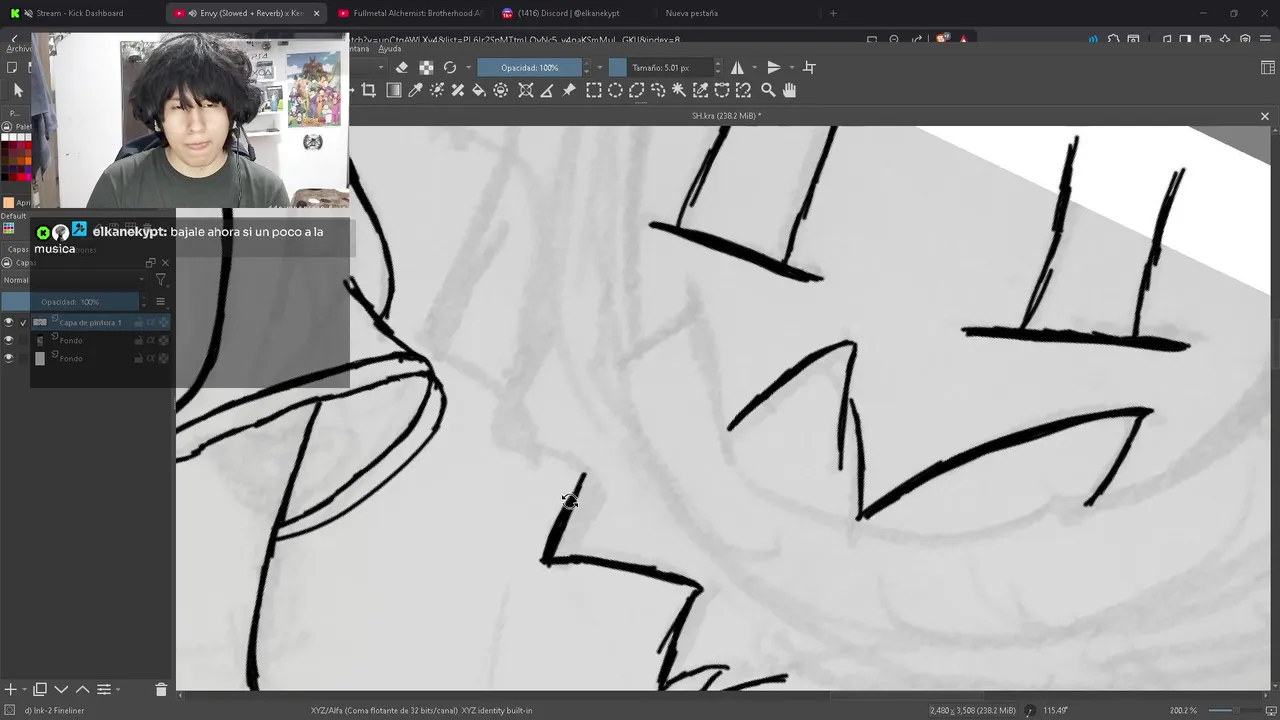Screen dimensions: 1280x720
Task: Select the Color Sampler eyedropper tool
Action: pos(415,90)
